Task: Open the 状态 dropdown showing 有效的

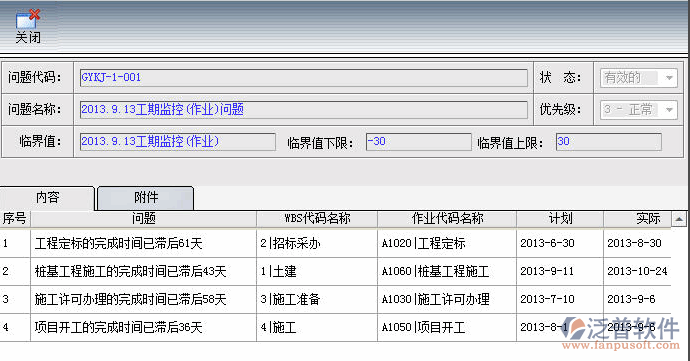Action: click(639, 78)
